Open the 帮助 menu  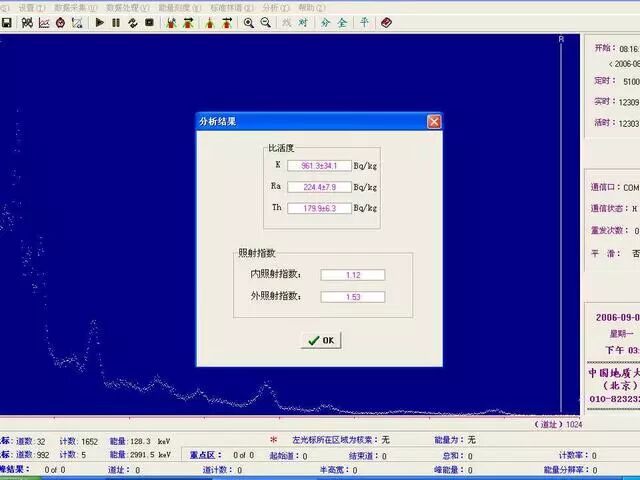(x=312, y=8)
